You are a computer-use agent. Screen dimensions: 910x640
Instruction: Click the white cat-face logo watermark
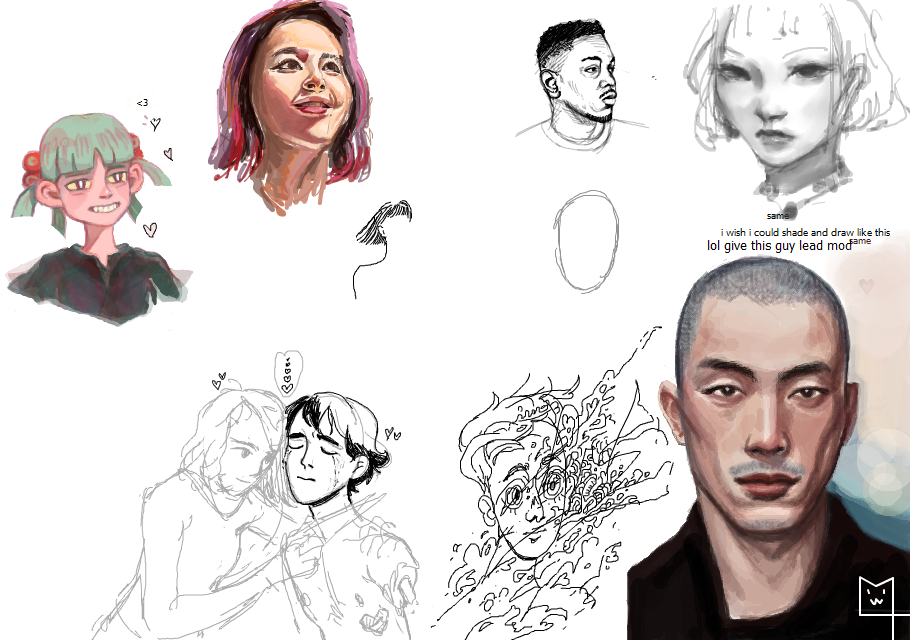pyautogui.click(x=876, y=595)
